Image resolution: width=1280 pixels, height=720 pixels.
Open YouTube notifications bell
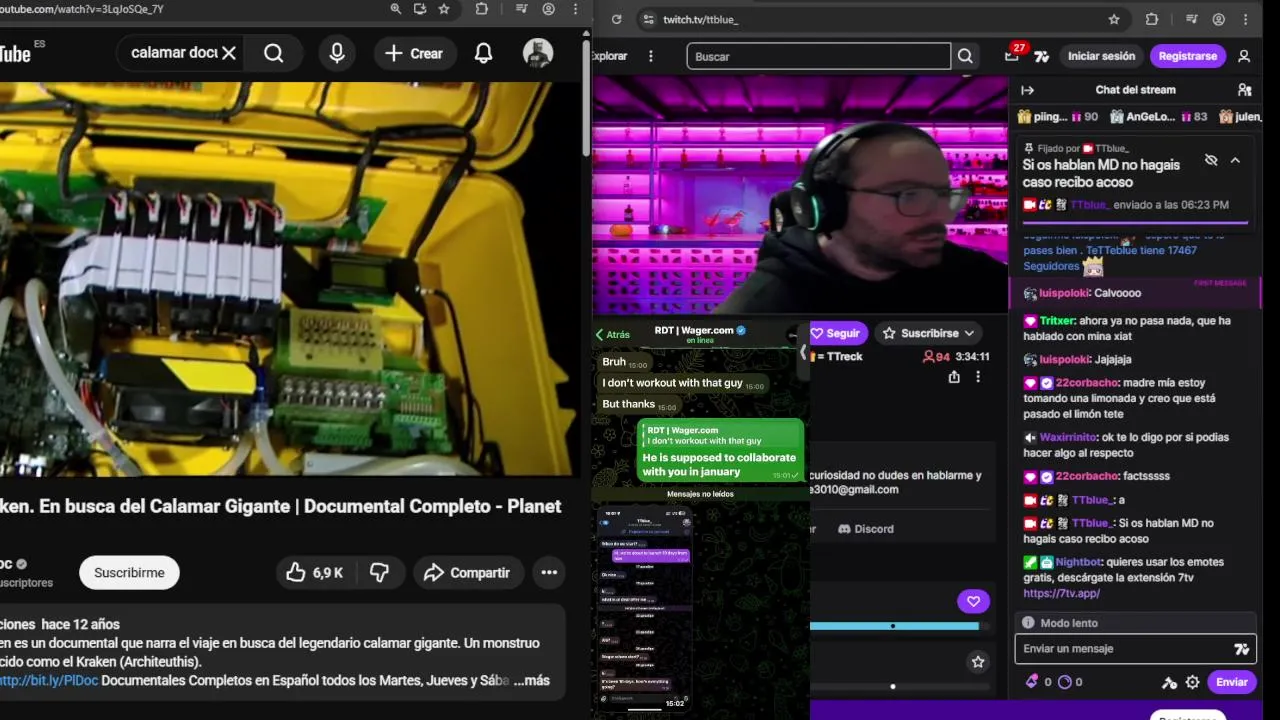coord(483,53)
